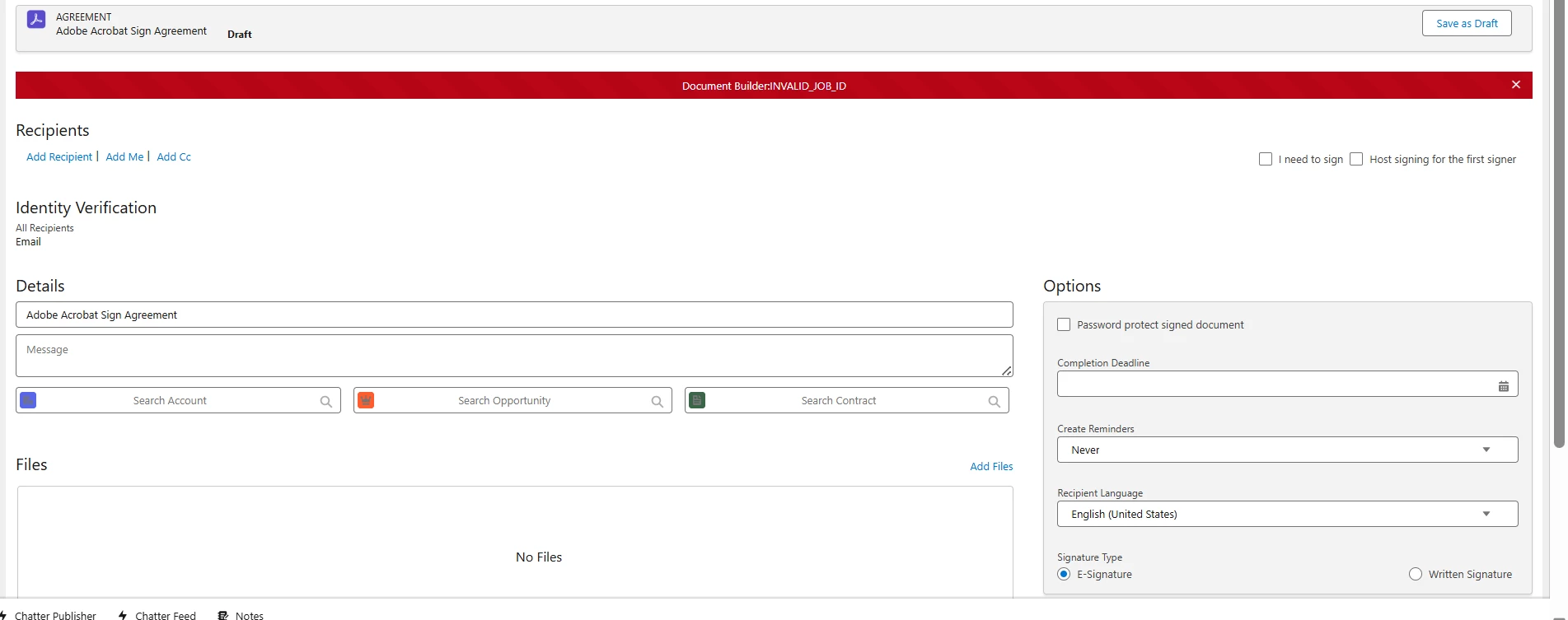Click the Chatter Feed lightning icon
1568x620 pixels.
pos(123,615)
